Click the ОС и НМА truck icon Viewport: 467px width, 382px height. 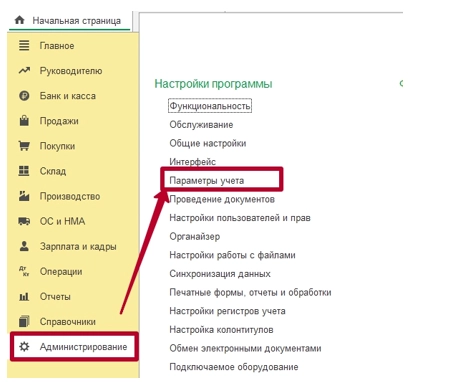pos(24,221)
